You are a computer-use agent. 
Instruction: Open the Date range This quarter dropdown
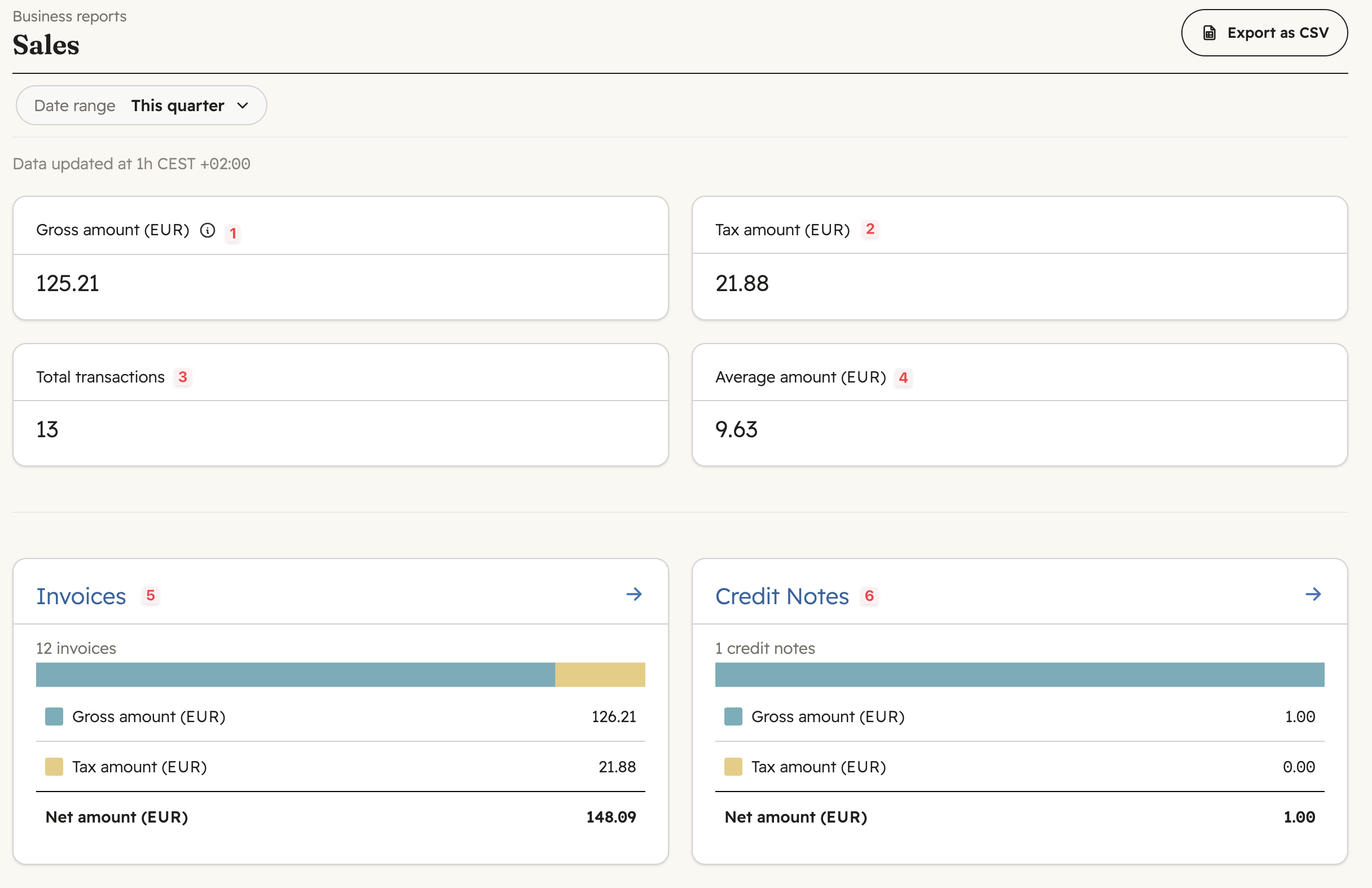click(141, 105)
